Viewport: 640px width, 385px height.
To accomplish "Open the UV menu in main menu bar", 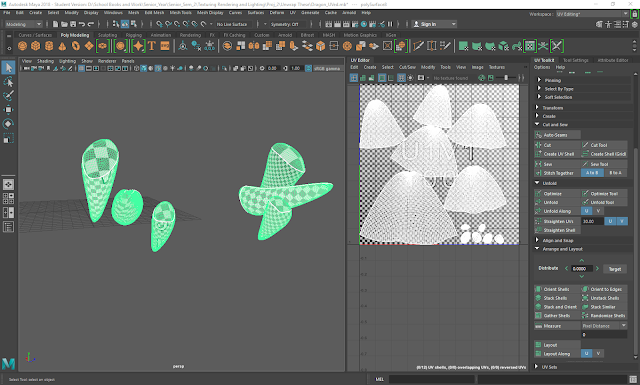I will point(293,13).
